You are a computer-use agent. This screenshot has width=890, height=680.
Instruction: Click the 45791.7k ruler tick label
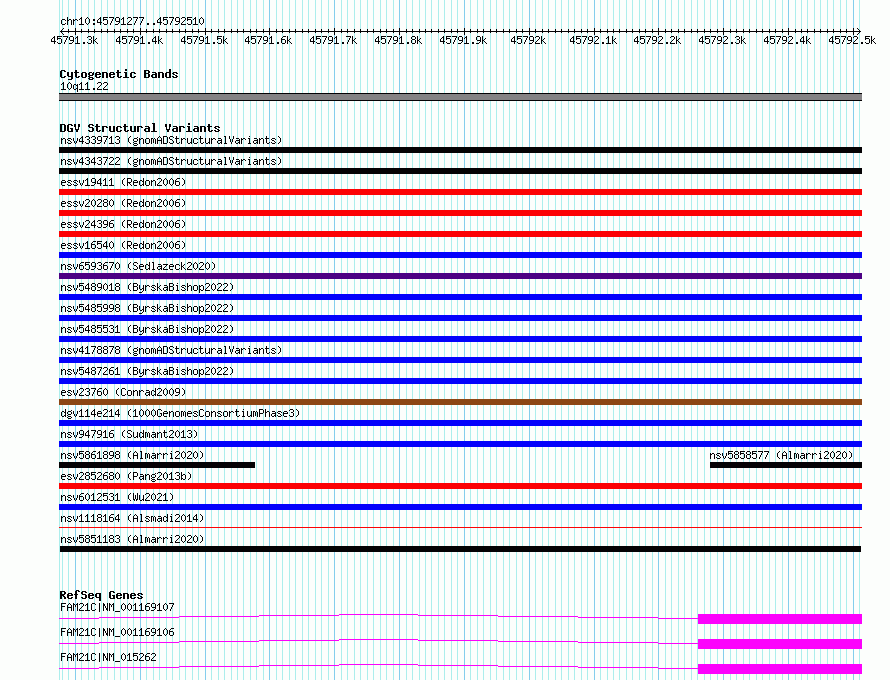333,40
